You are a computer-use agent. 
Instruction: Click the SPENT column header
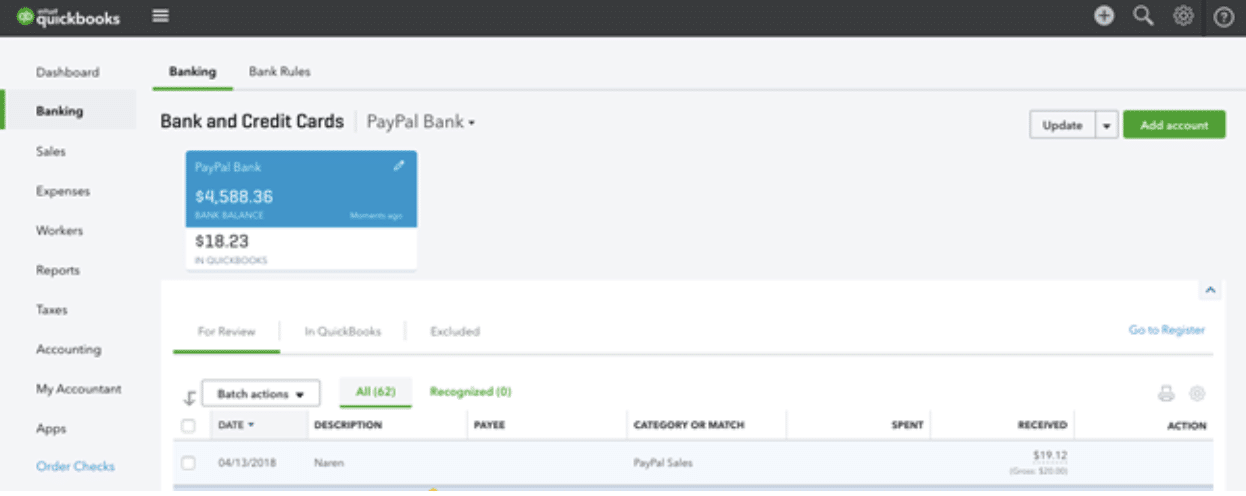coord(907,425)
